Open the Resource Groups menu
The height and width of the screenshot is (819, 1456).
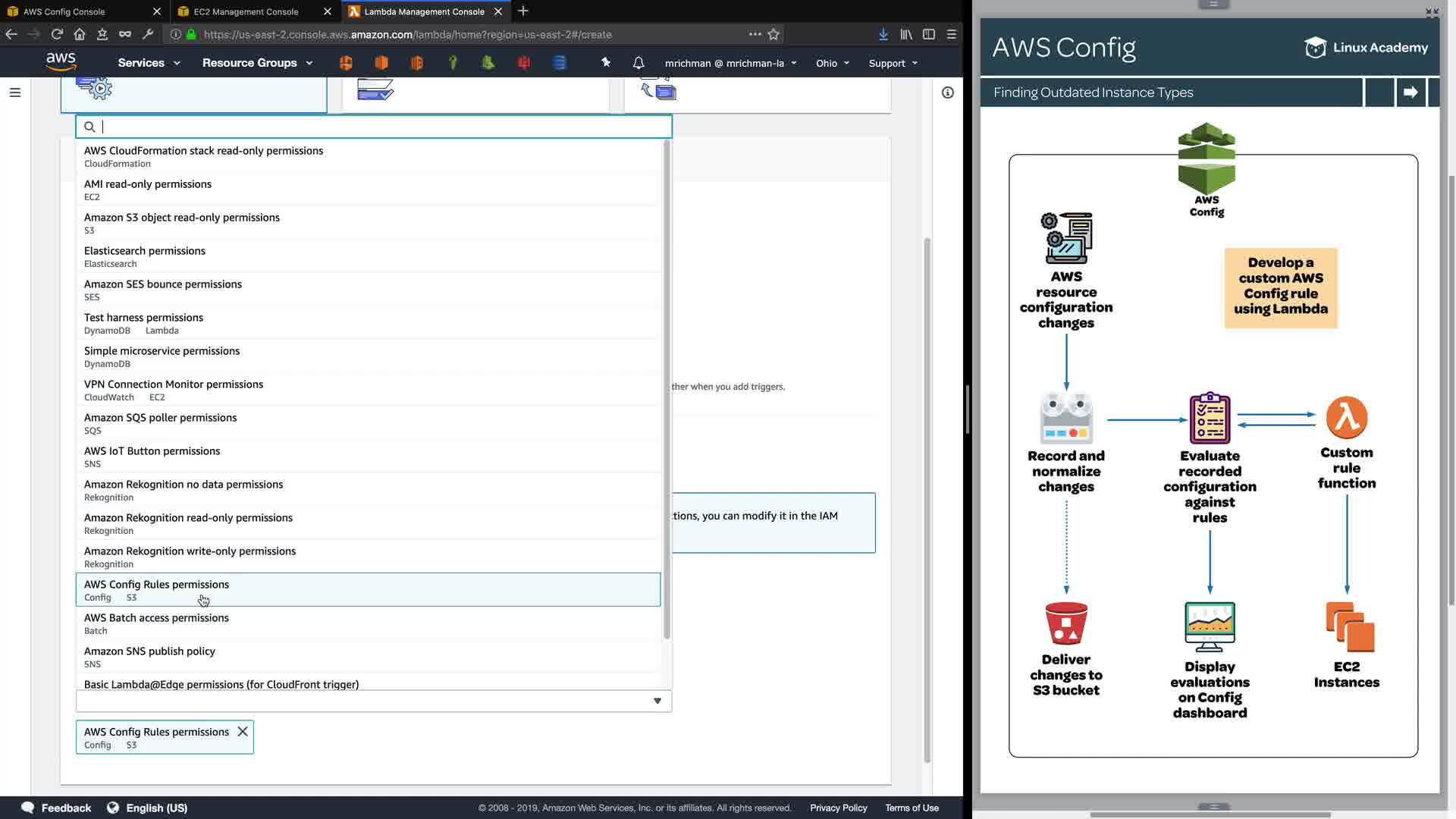(257, 63)
